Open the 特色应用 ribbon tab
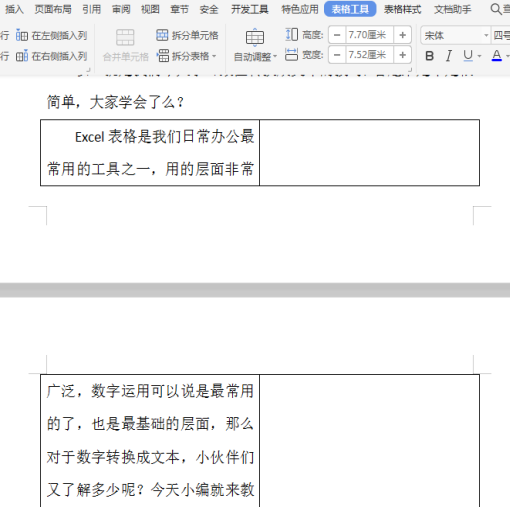Image resolution: width=510 pixels, height=508 pixels. pyautogui.click(x=300, y=9)
